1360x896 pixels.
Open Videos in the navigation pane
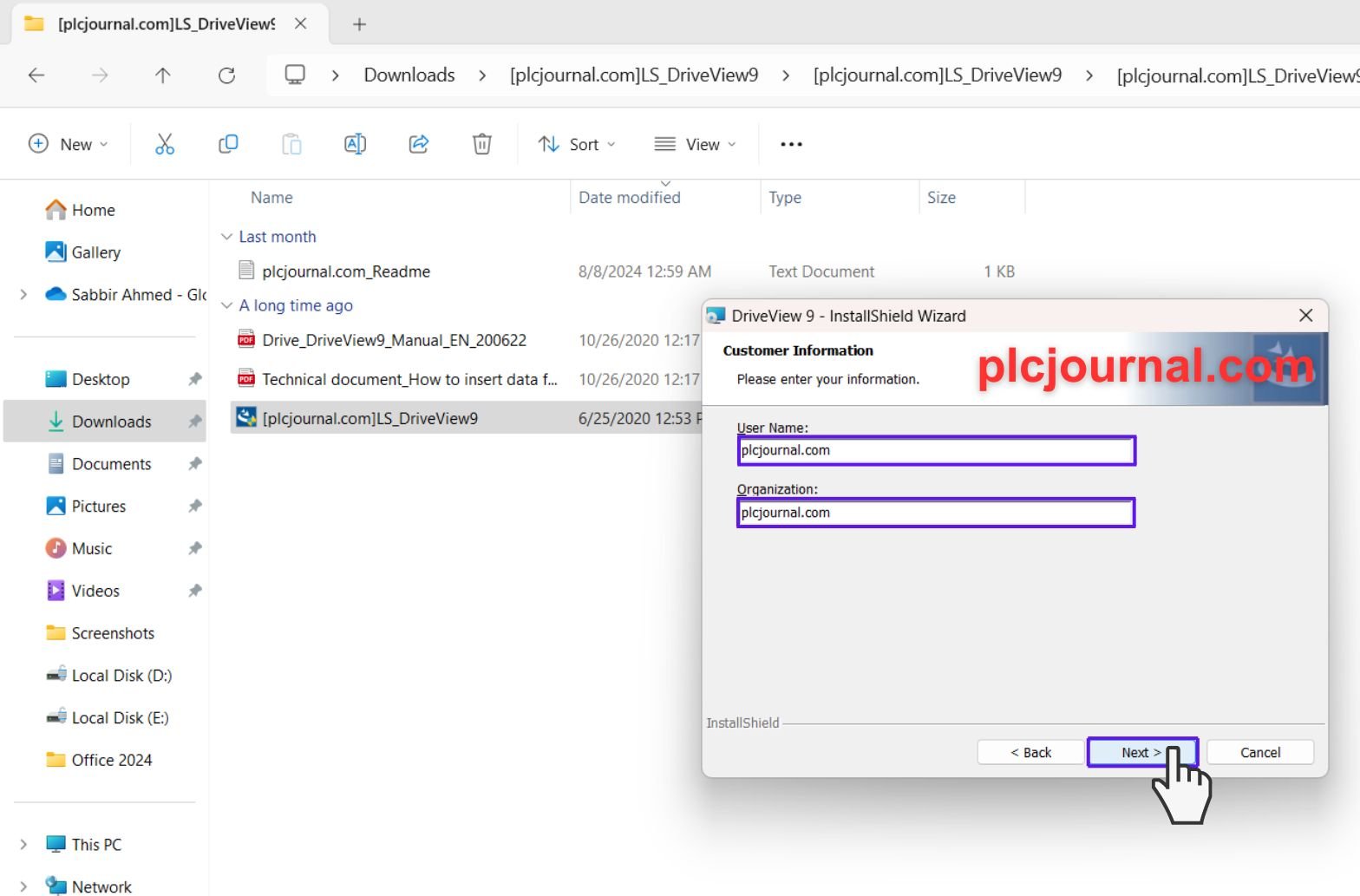(82, 591)
